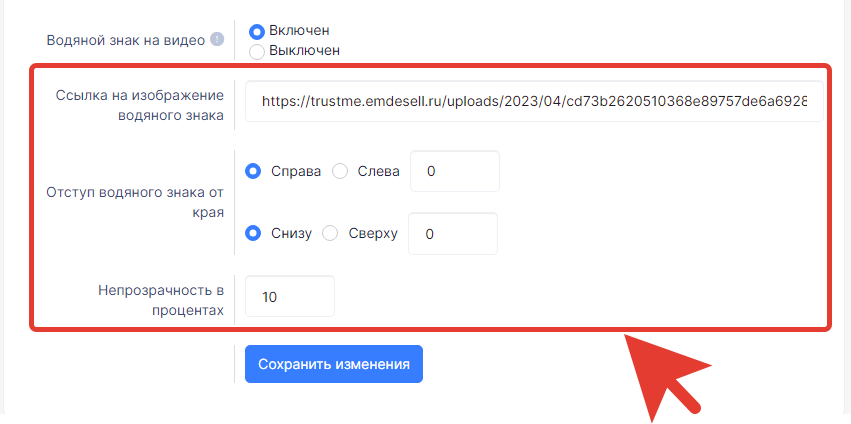The width and height of the screenshot is (851, 424).
Task: Click the Водяной знак на видео label
Action: pos(126,40)
